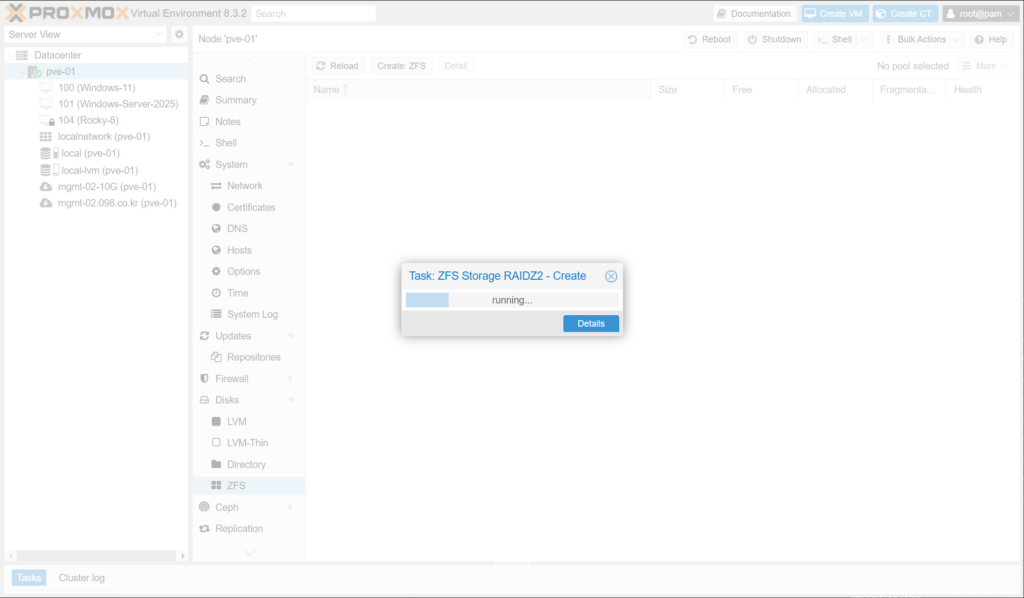
Task: Click the running task progress bar
Action: 511,300
